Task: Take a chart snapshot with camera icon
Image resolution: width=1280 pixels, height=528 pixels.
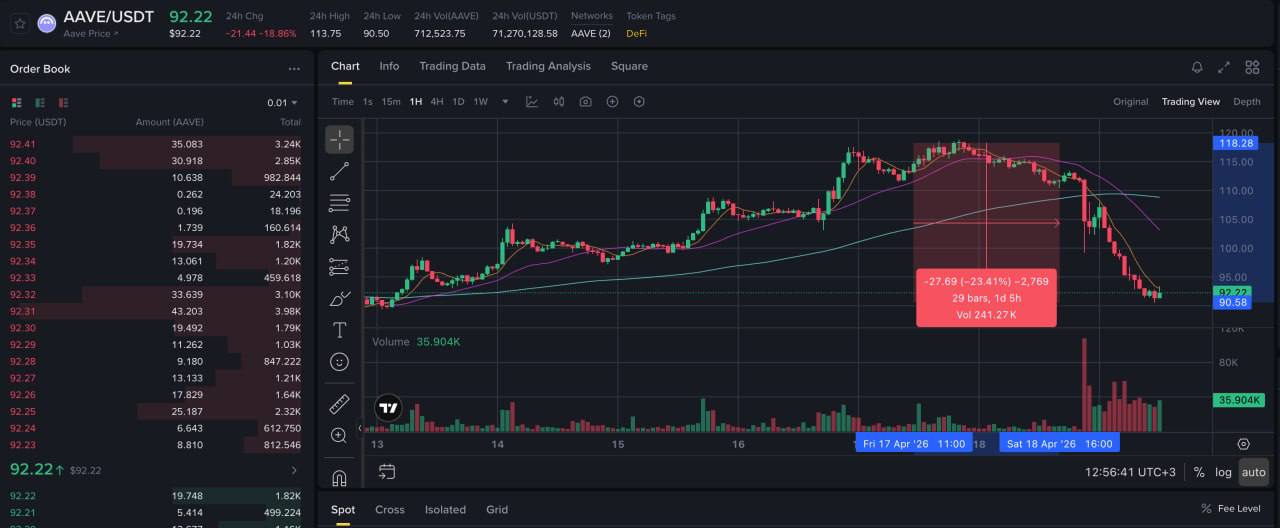Action: coord(586,102)
